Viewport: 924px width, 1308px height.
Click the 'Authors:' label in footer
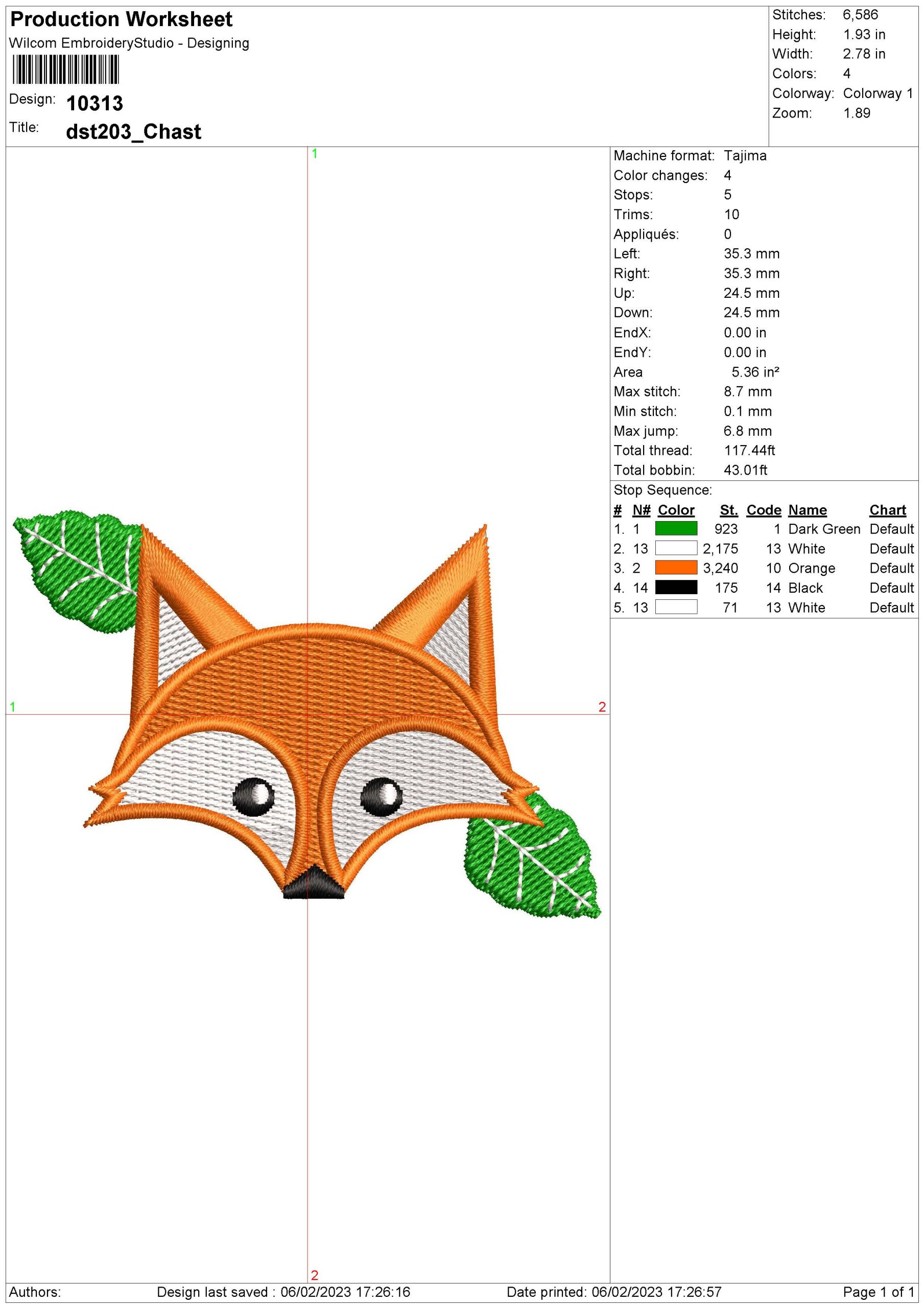(35, 1292)
